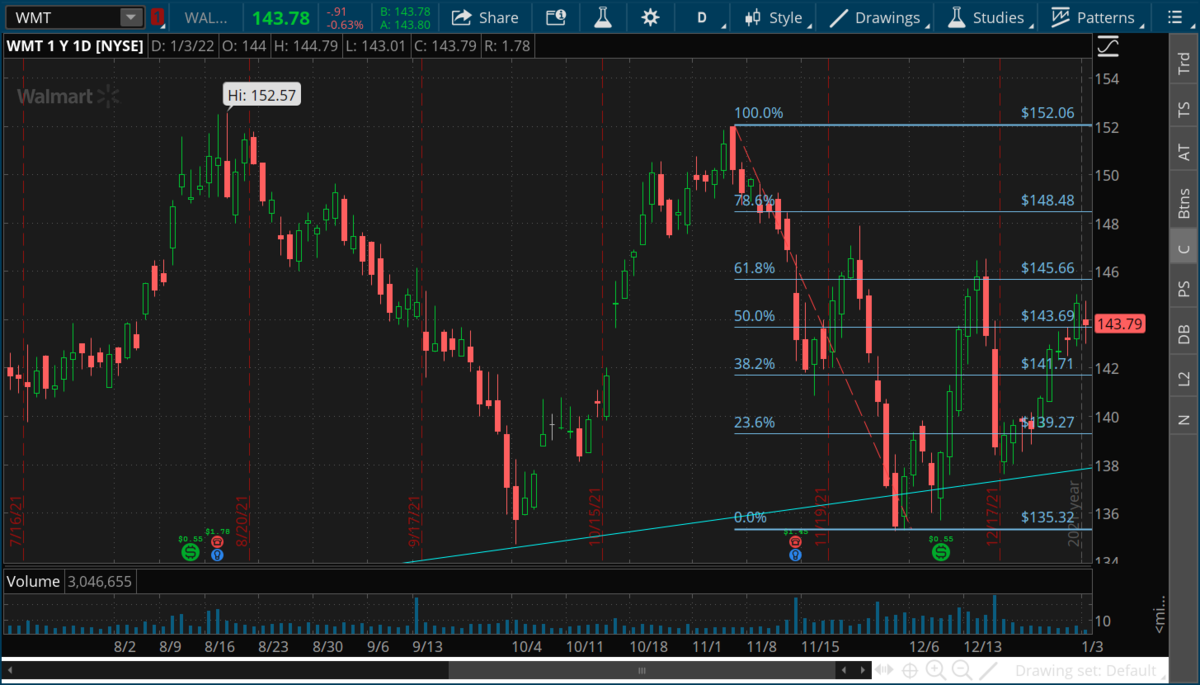The height and width of the screenshot is (685, 1200).
Task: Click the red earnings icon near 11/15
Action: tap(795, 542)
